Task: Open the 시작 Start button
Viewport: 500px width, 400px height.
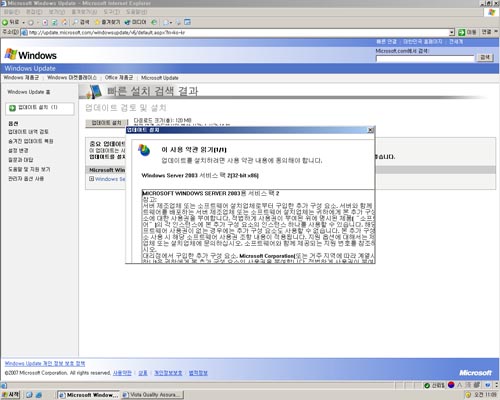Action: coord(11,395)
